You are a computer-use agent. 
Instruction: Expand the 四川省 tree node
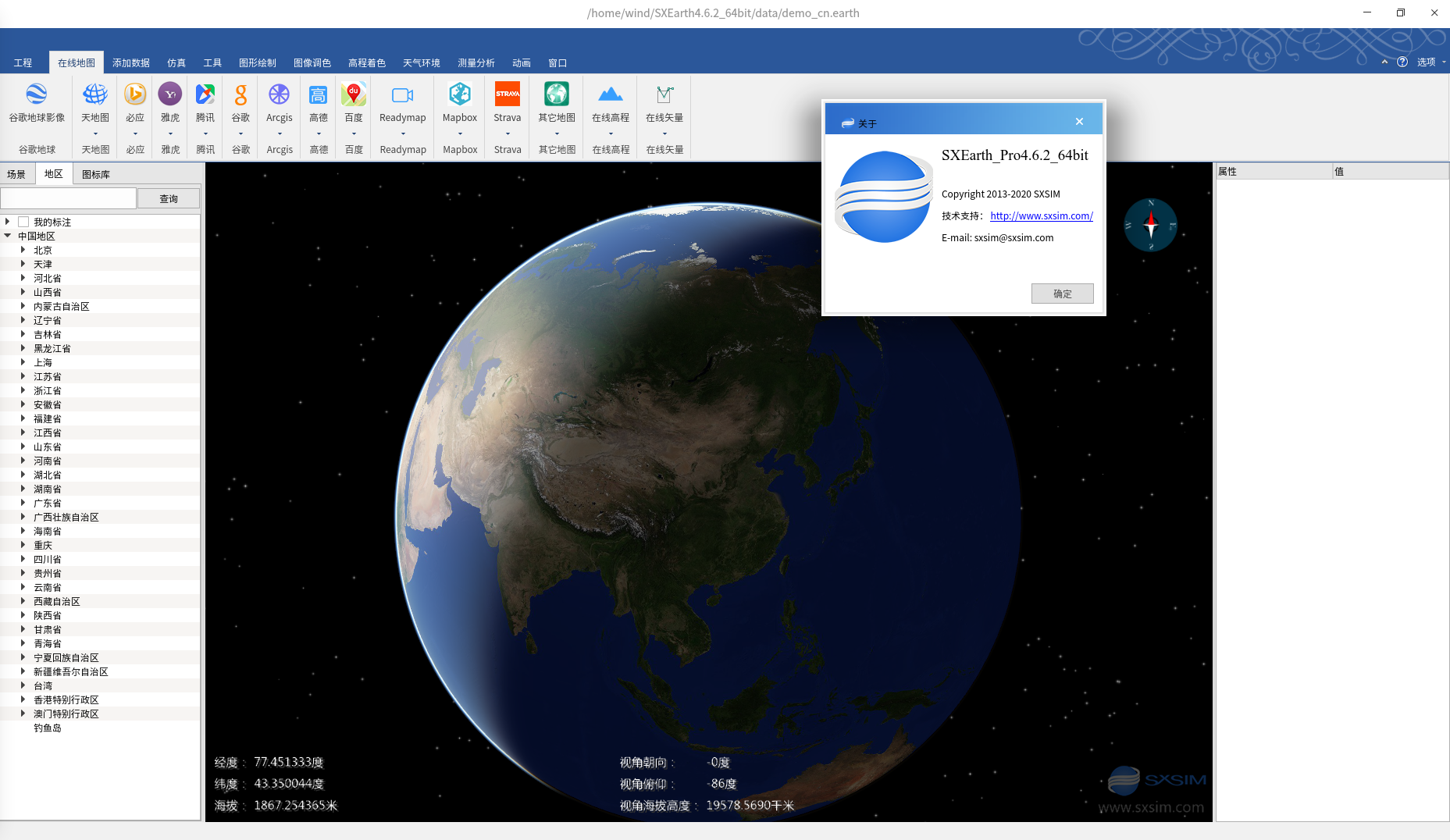[23, 560]
